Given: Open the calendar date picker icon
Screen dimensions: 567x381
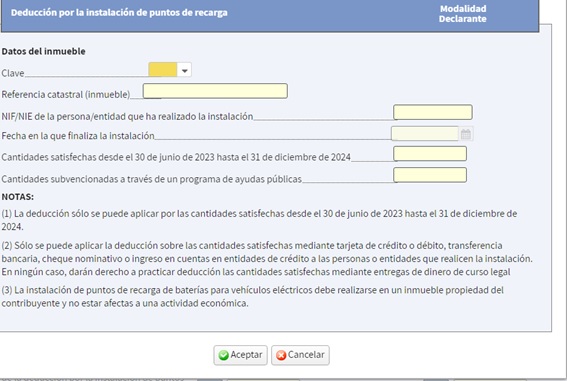Looking at the screenshot, I should 466,134.
